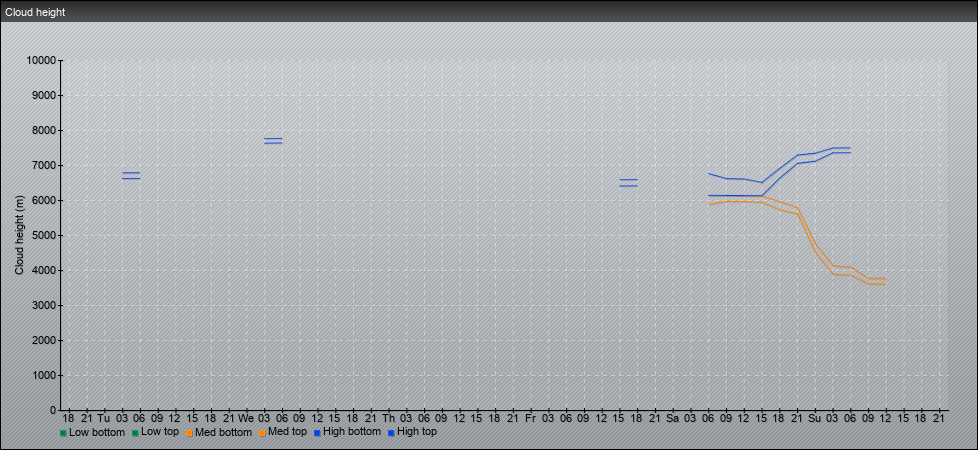Click the orange Med top legend swatch
The image size is (978, 450).
pyautogui.click(x=262, y=433)
